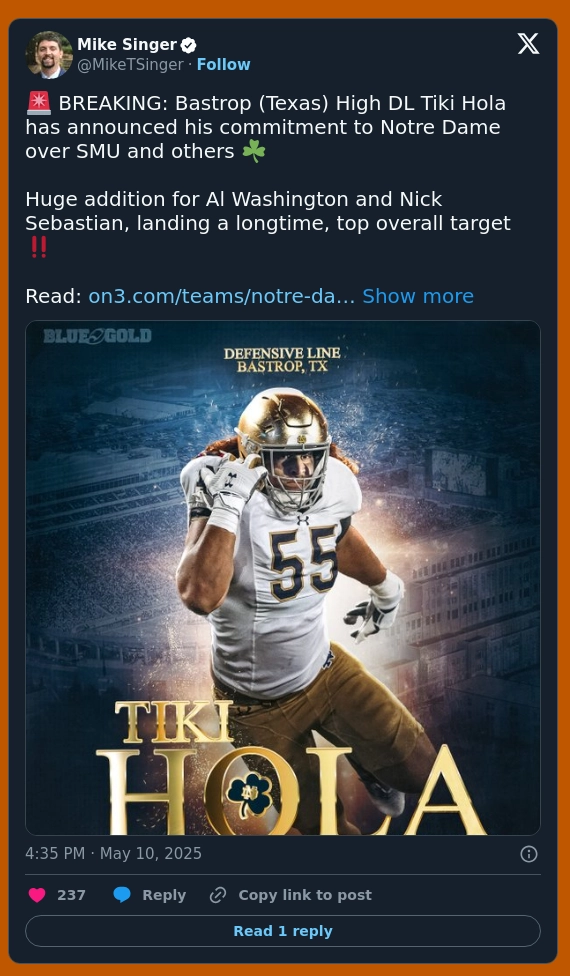Viewport: 570px width, 976px height.
Task: Click Mike Singer display name
Action: (x=127, y=45)
